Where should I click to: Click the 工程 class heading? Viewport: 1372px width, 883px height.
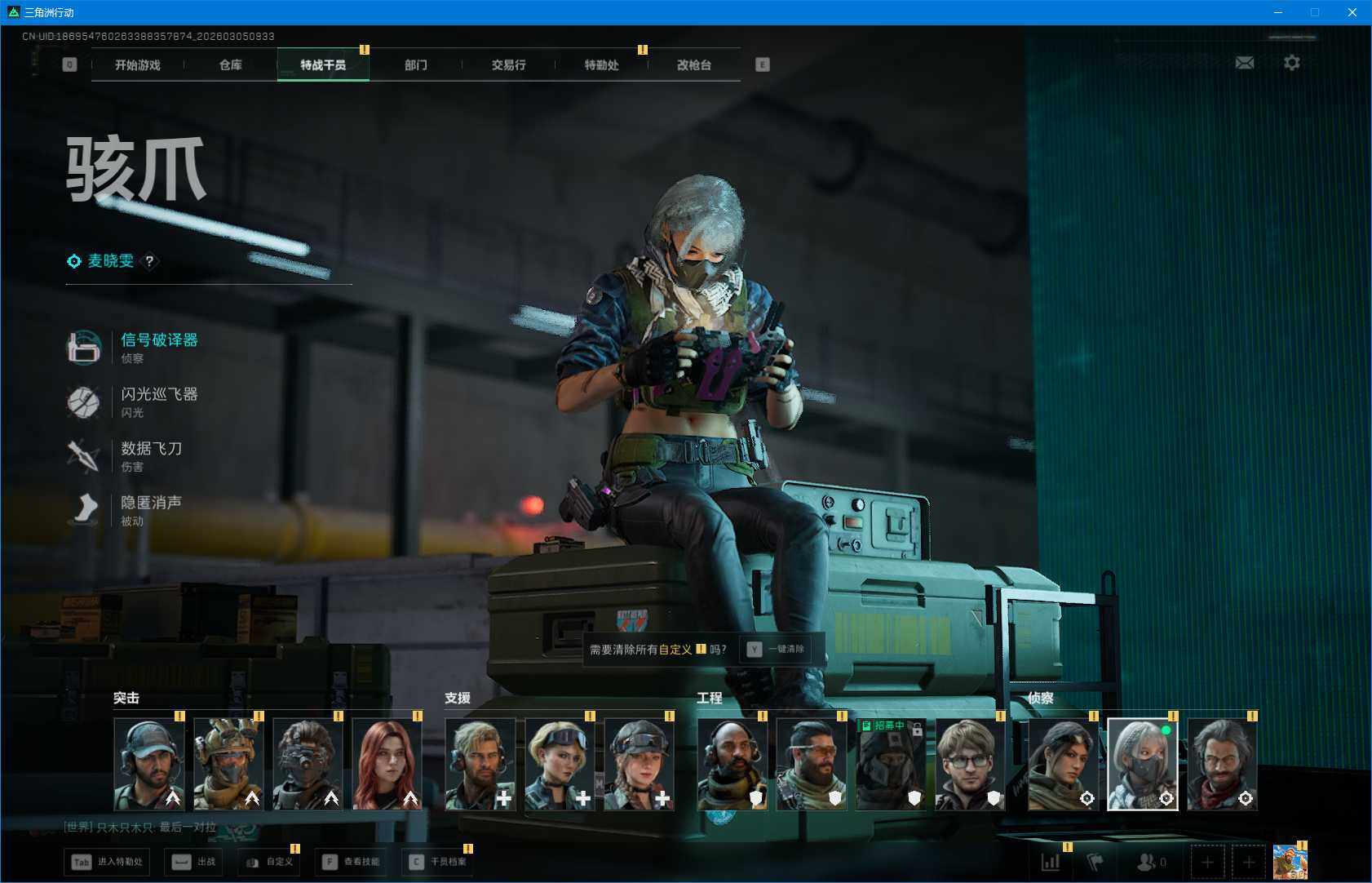tap(710, 698)
